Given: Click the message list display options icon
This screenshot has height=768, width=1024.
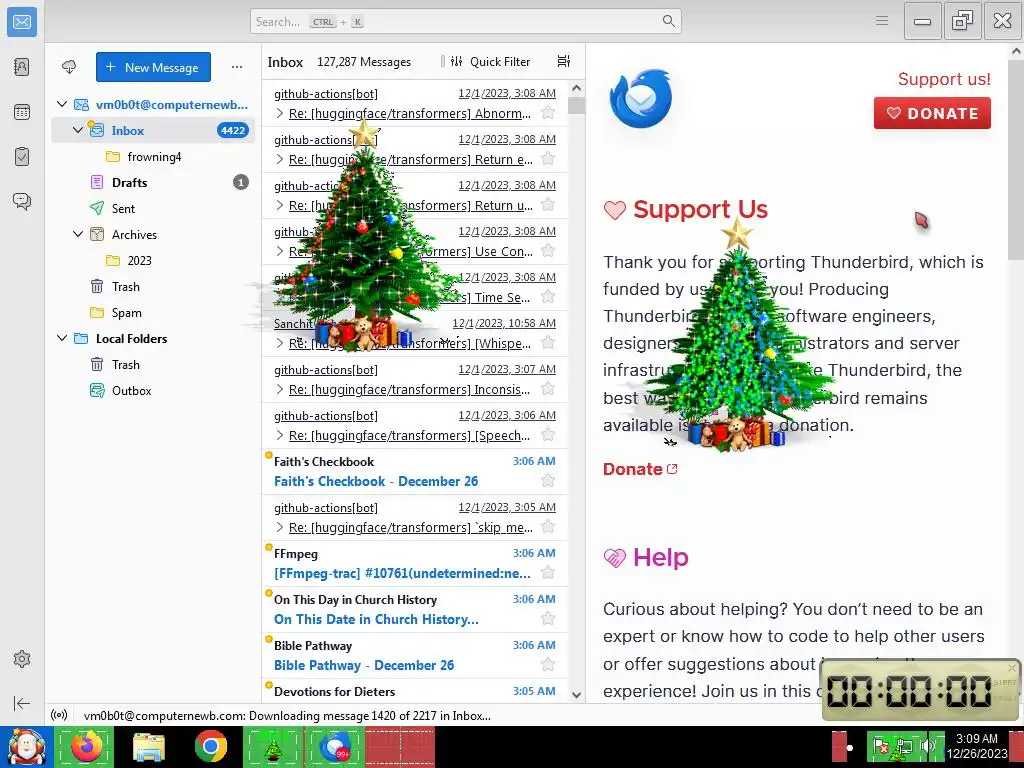Looking at the screenshot, I should (564, 61).
